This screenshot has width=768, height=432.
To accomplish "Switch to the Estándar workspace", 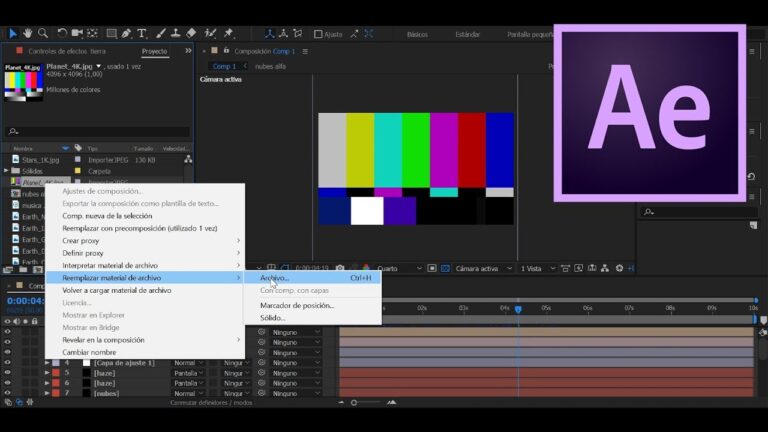I will (467, 34).
